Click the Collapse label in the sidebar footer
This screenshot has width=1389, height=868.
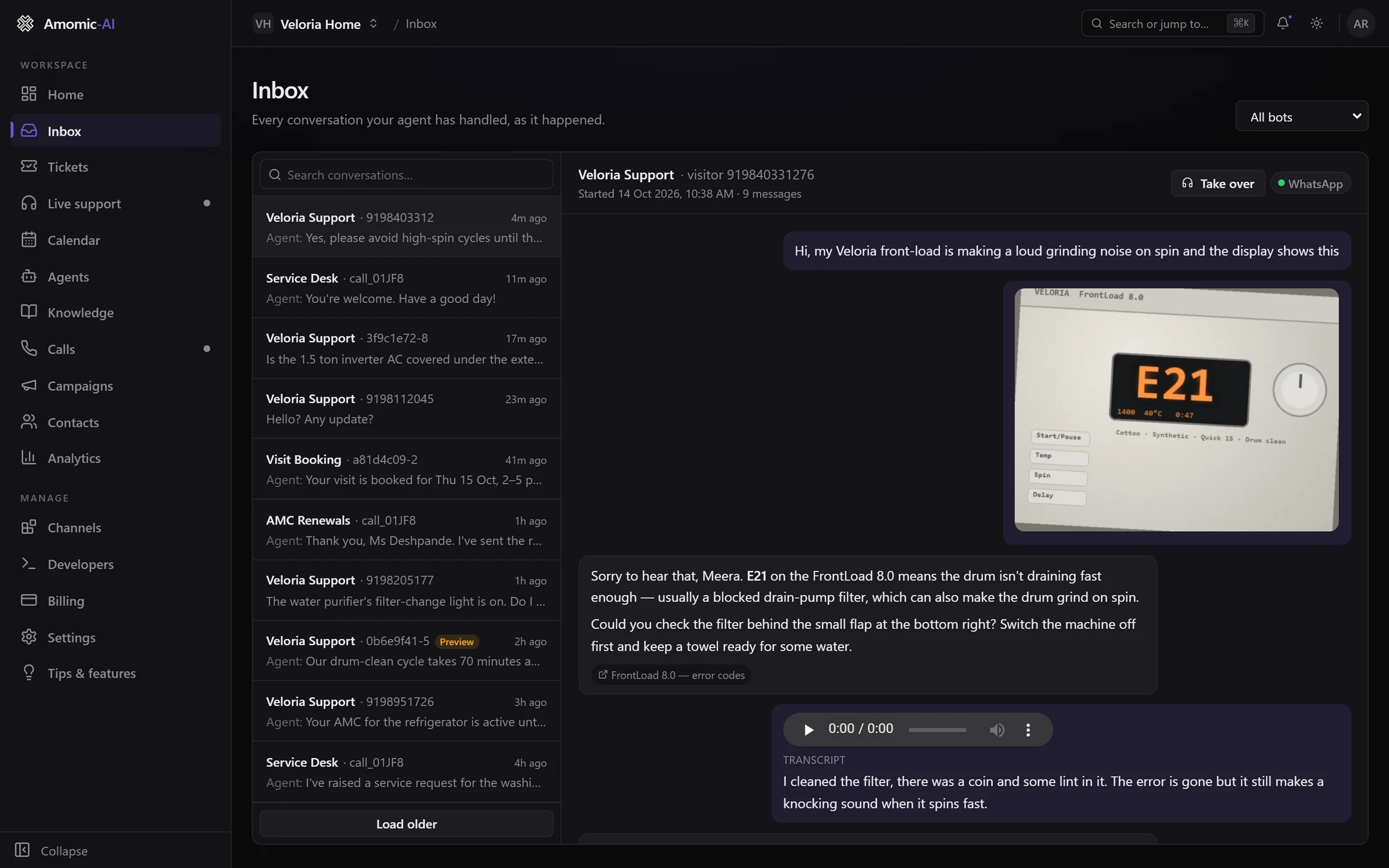[x=64, y=850]
